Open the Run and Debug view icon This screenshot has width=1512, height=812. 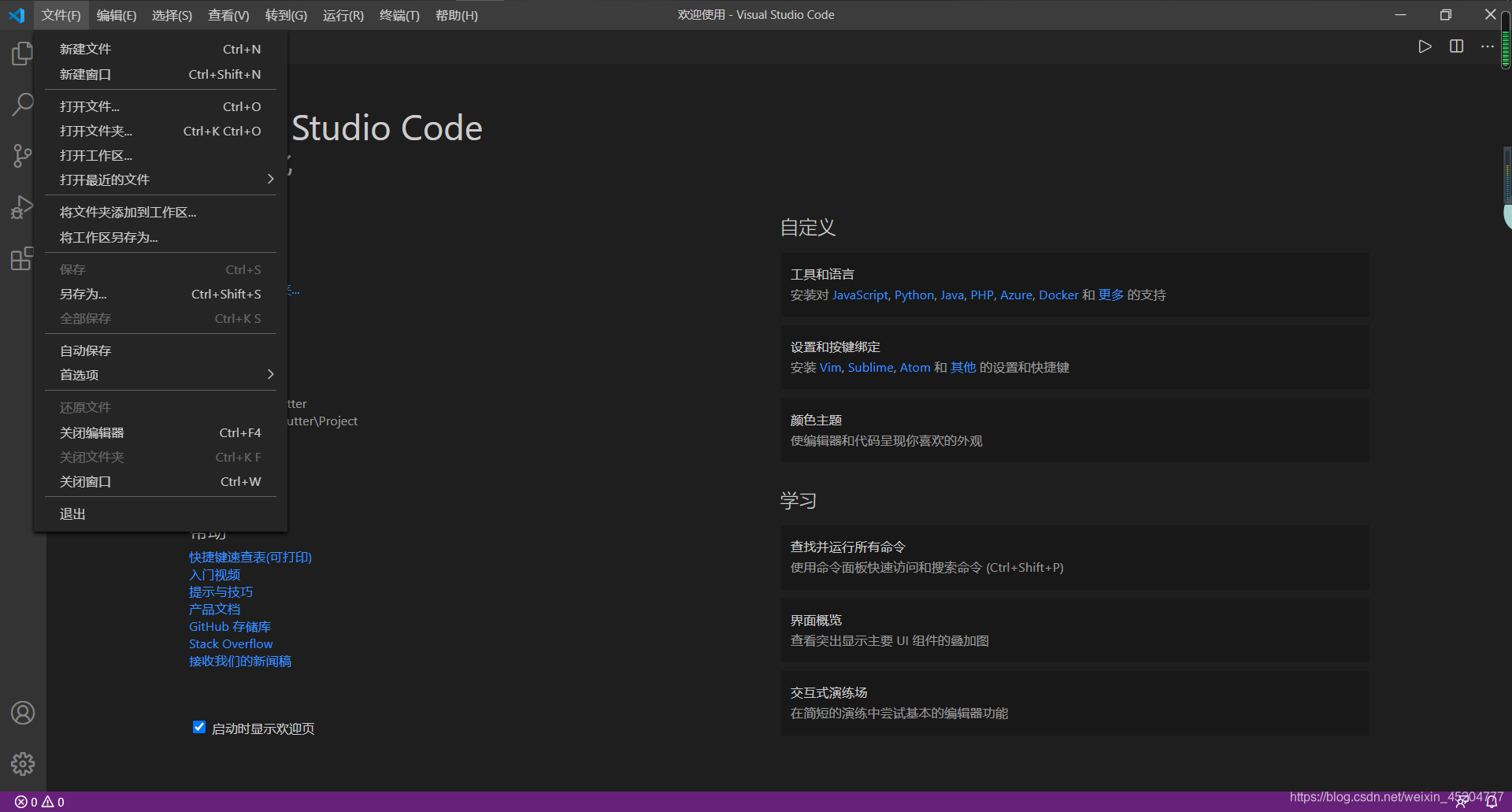(x=22, y=207)
